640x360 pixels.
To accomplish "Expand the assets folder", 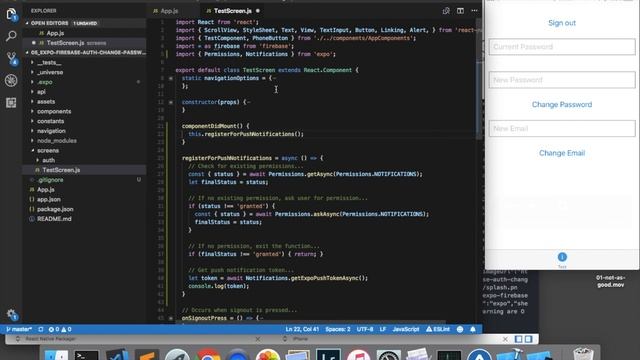I will coord(46,102).
